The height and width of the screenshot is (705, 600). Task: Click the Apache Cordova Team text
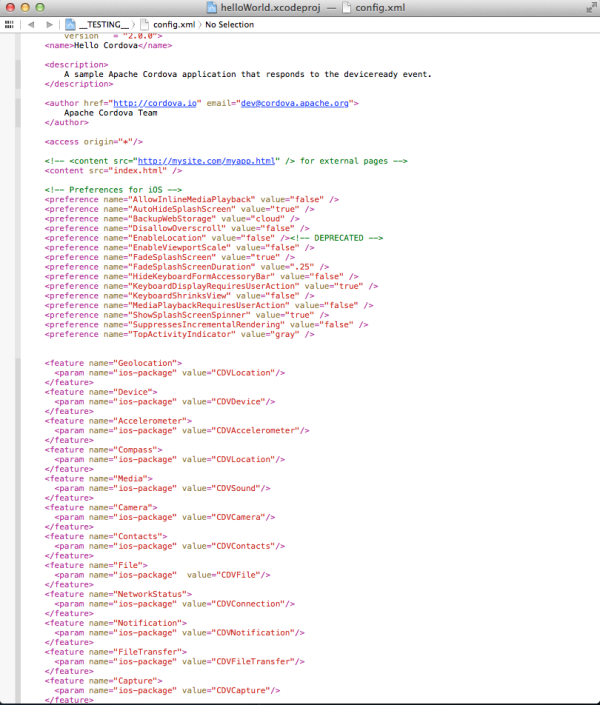click(x=111, y=113)
